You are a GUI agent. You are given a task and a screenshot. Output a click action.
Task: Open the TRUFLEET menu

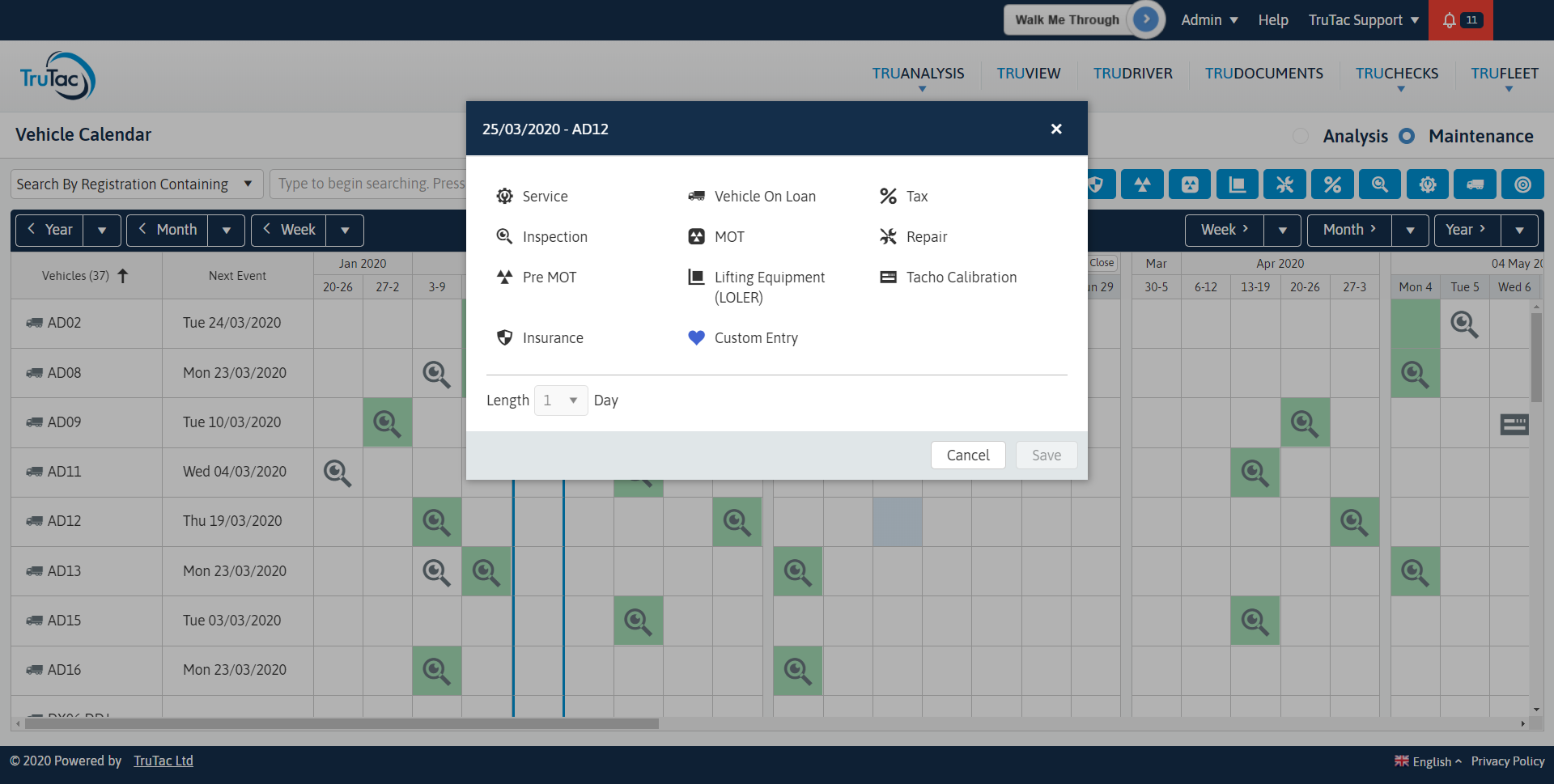1504,74
